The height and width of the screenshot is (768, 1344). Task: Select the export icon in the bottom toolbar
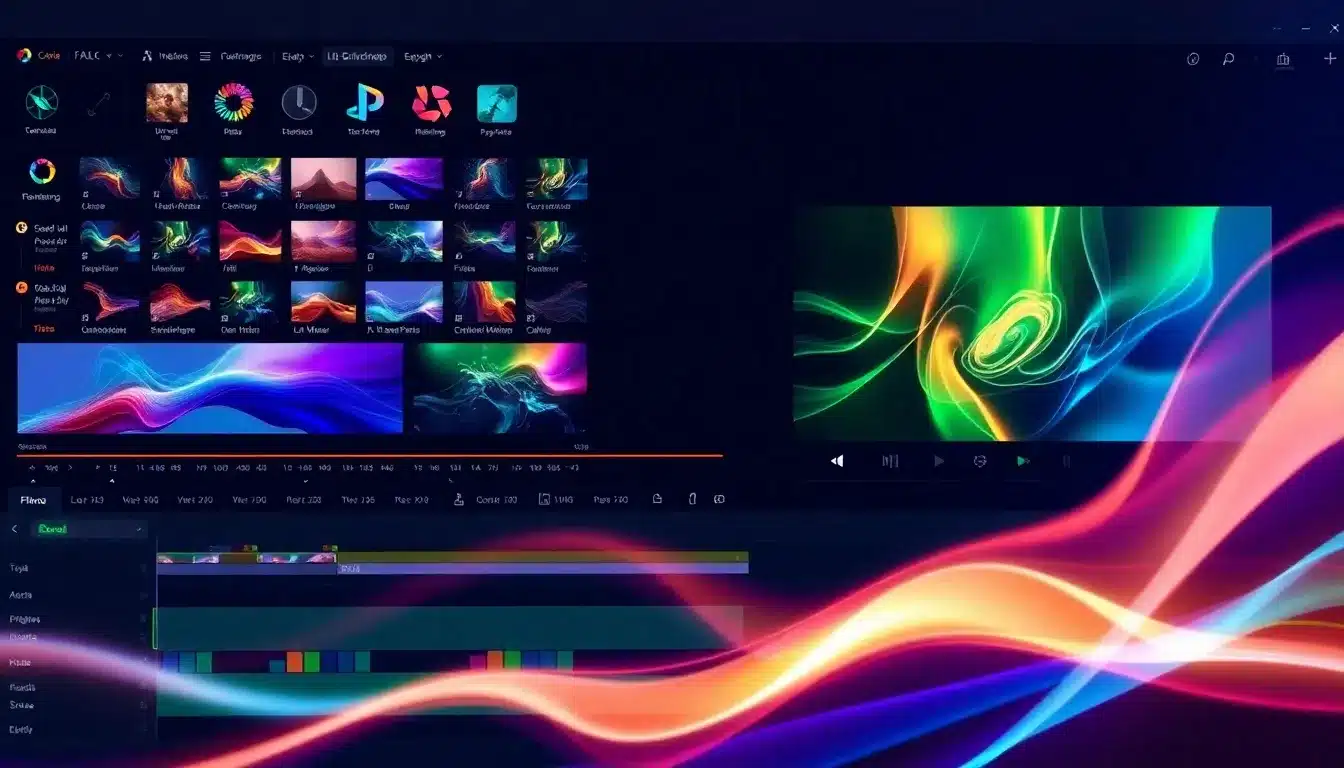point(658,499)
